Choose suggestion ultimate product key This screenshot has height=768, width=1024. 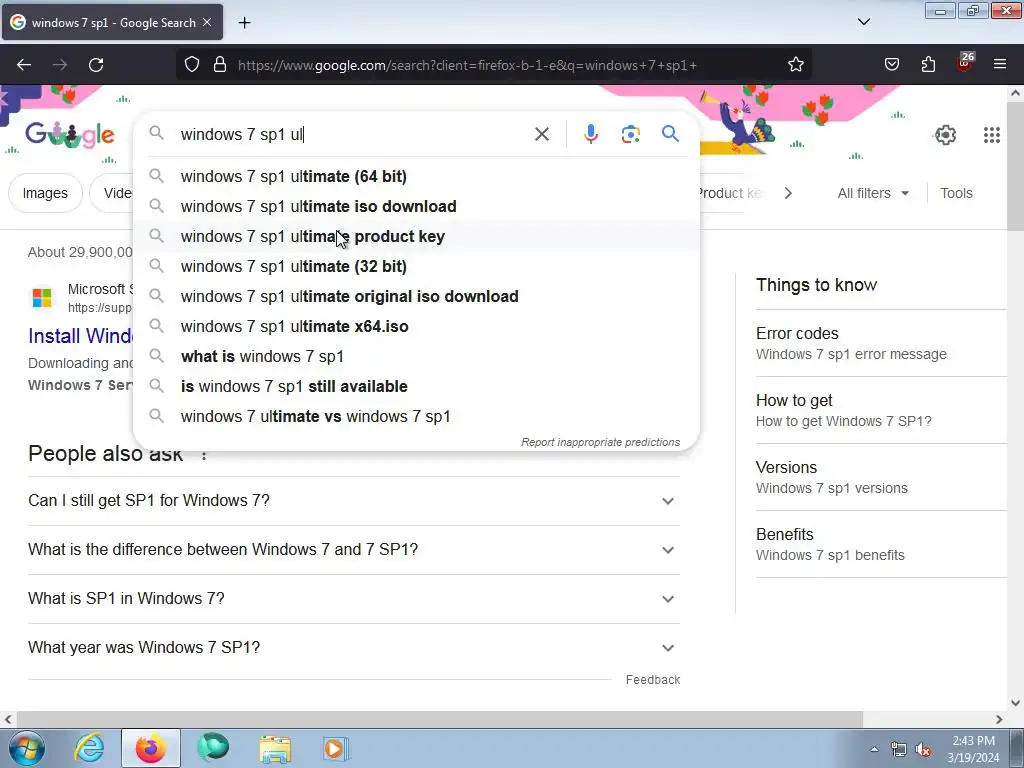pos(416,236)
